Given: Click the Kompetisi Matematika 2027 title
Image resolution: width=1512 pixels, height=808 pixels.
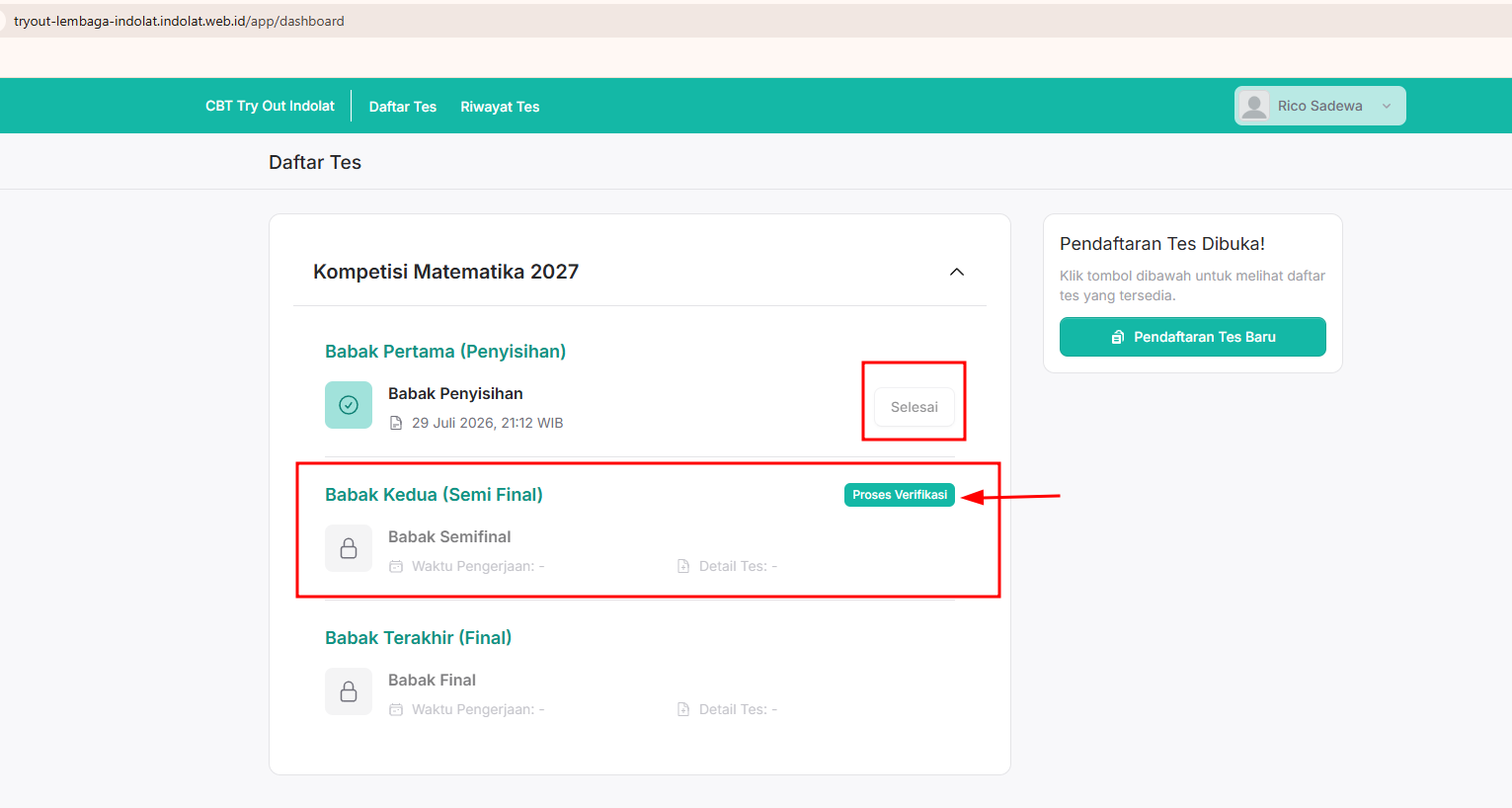Looking at the screenshot, I should click(x=445, y=272).
